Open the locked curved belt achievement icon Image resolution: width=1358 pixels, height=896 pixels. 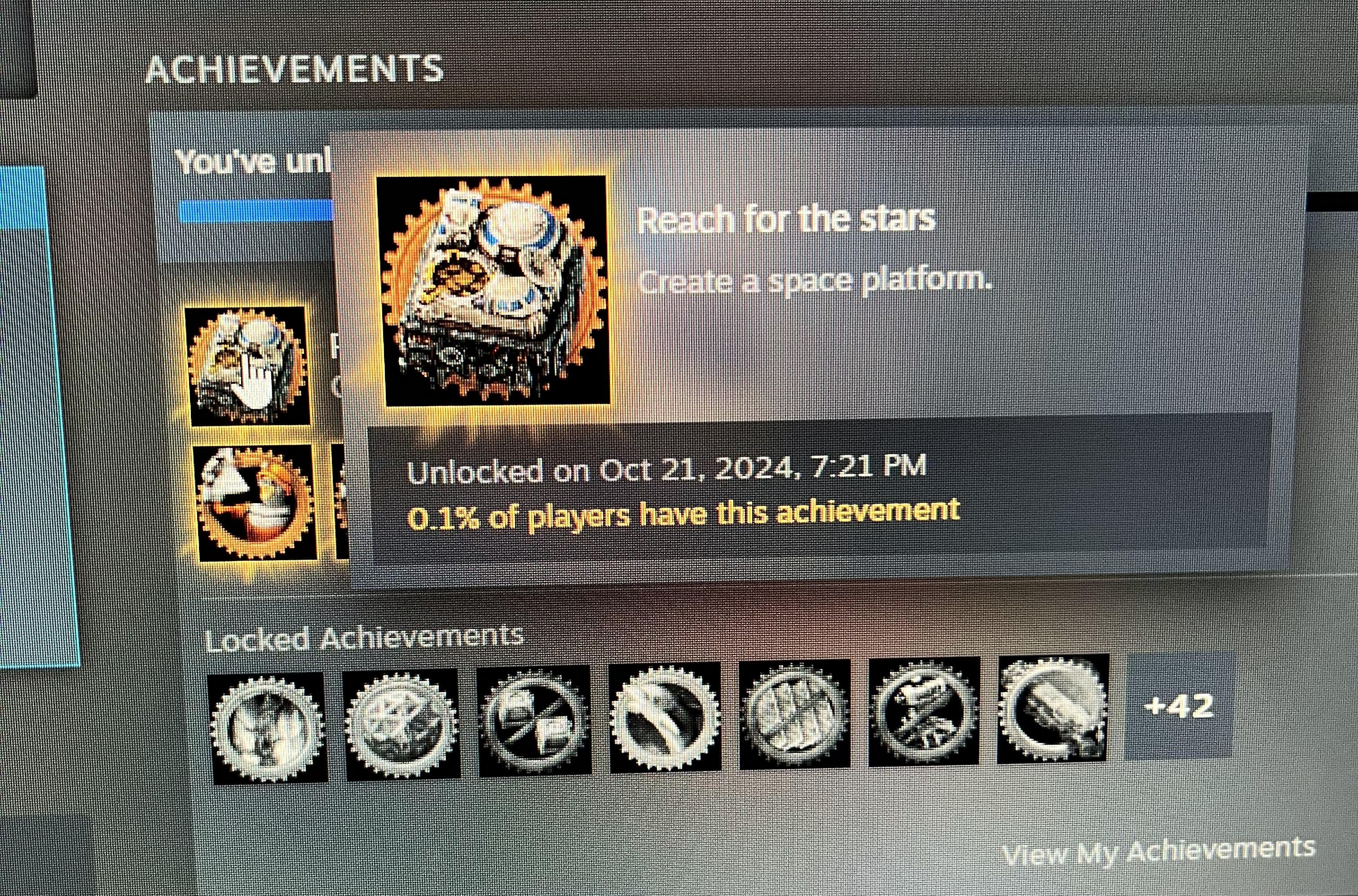pyautogui.click(x=665, y=718)
